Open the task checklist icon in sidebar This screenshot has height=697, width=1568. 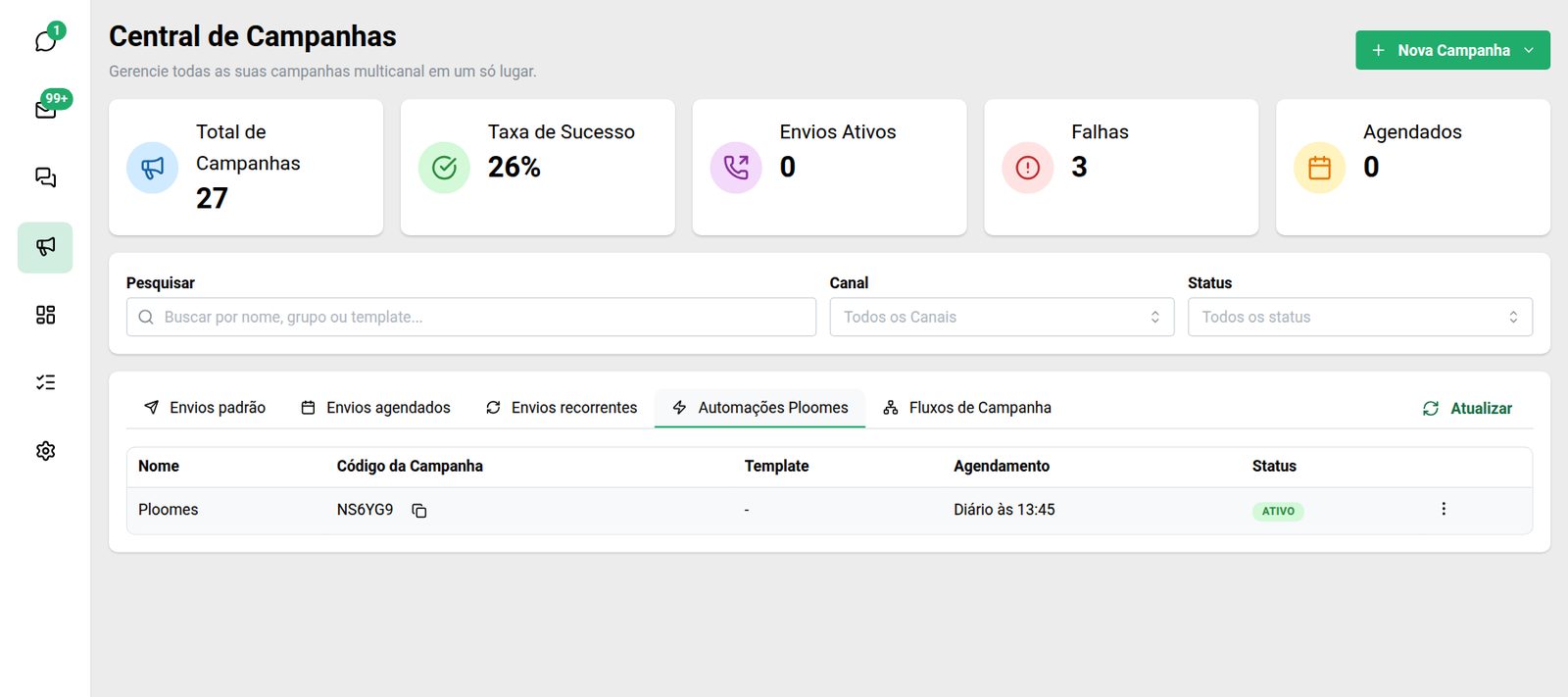coord(45,382)
